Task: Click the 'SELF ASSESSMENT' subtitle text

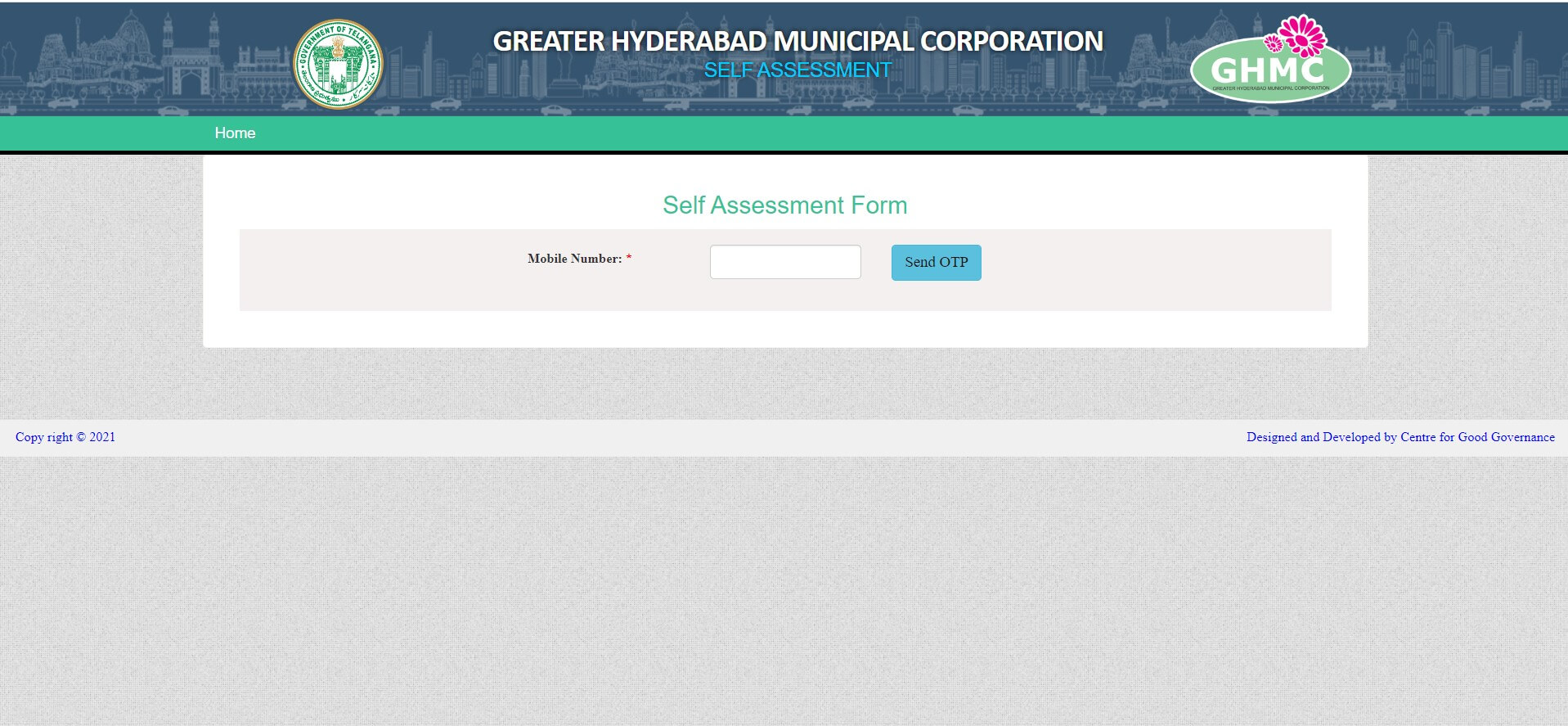Action: tap(797, 70)
